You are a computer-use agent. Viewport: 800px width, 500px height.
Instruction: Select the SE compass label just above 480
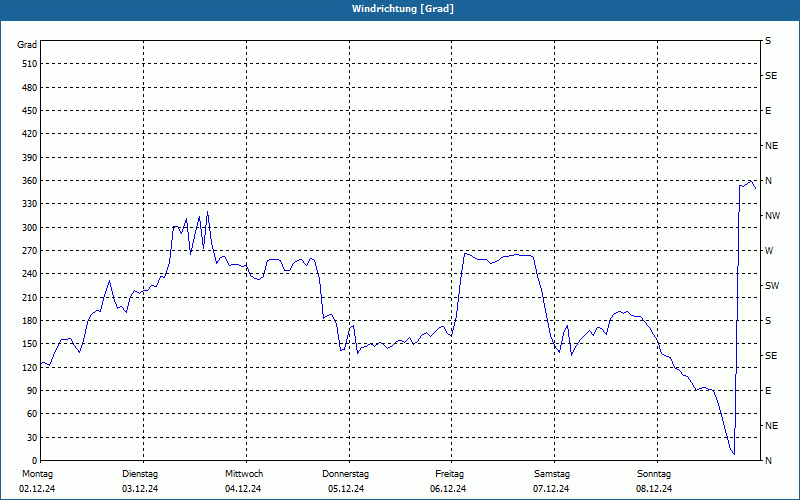click(x=771, y=76)
